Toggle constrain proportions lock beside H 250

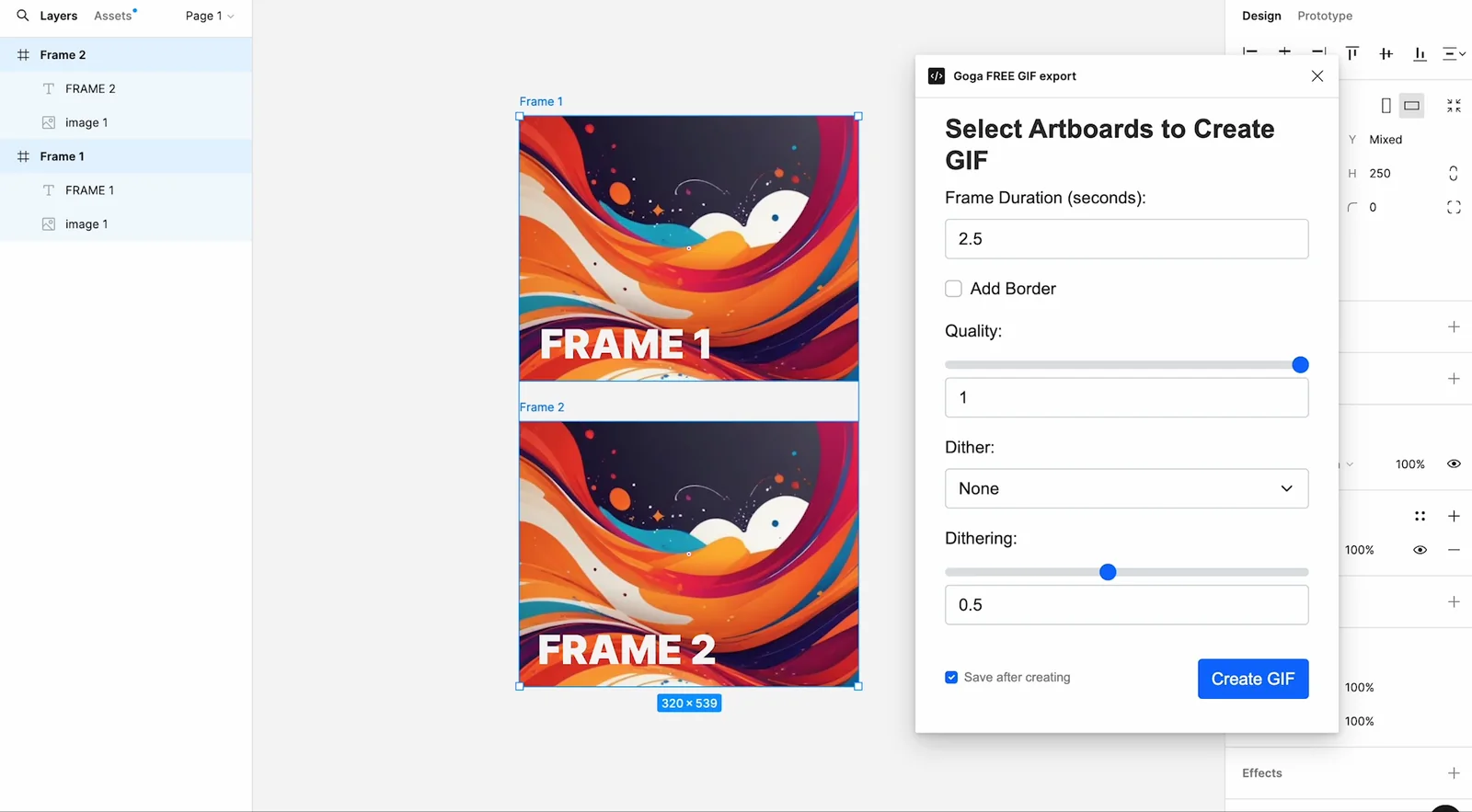coord(1454,173)
